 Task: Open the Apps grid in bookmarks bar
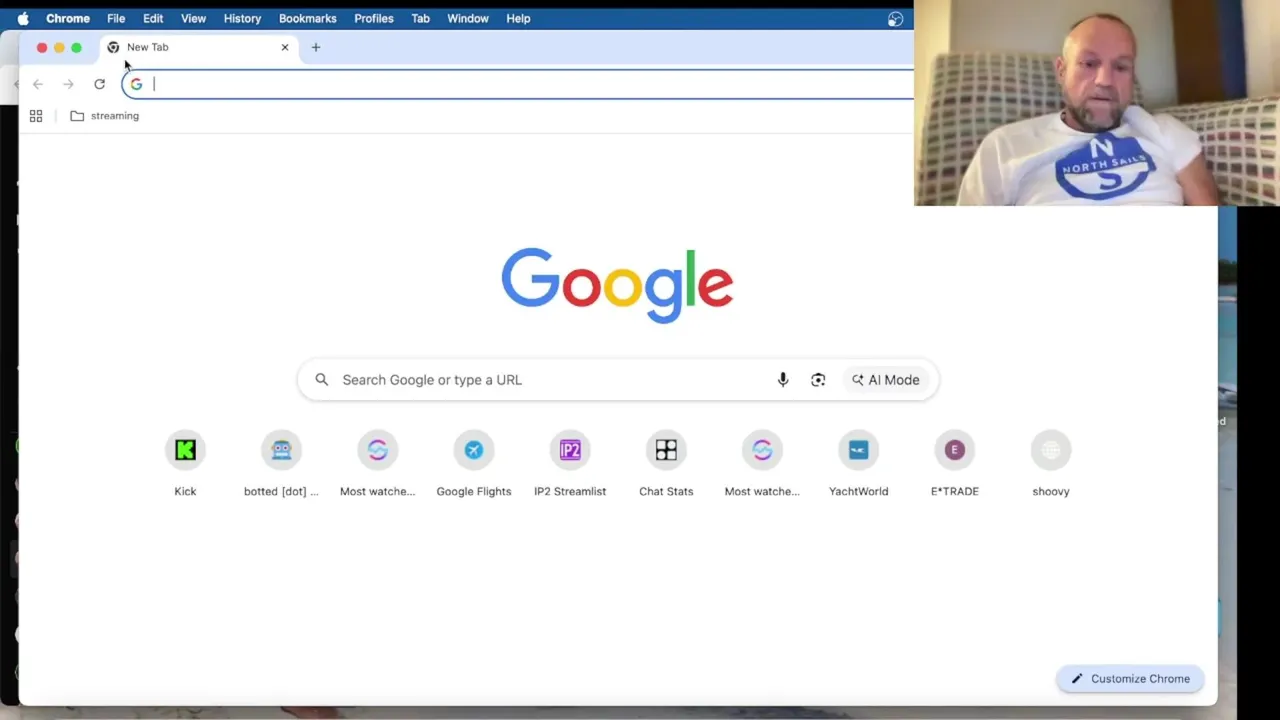36,116
